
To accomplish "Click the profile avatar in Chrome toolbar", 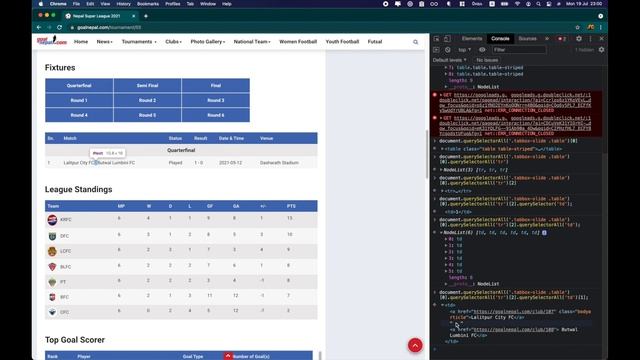I will tap(591, 27).
